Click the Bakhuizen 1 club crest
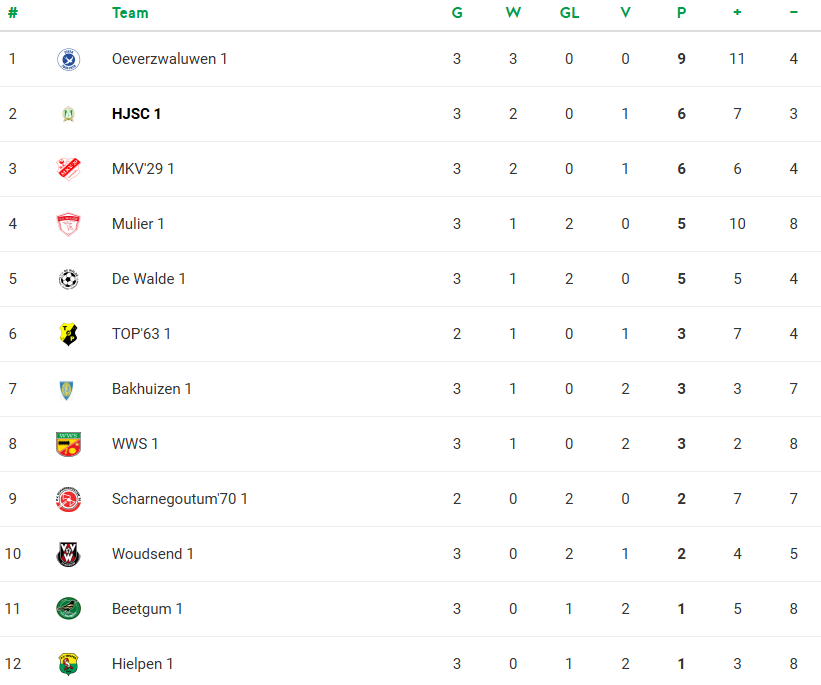Viewport: 821px width, 685px height. pos(68,389)
